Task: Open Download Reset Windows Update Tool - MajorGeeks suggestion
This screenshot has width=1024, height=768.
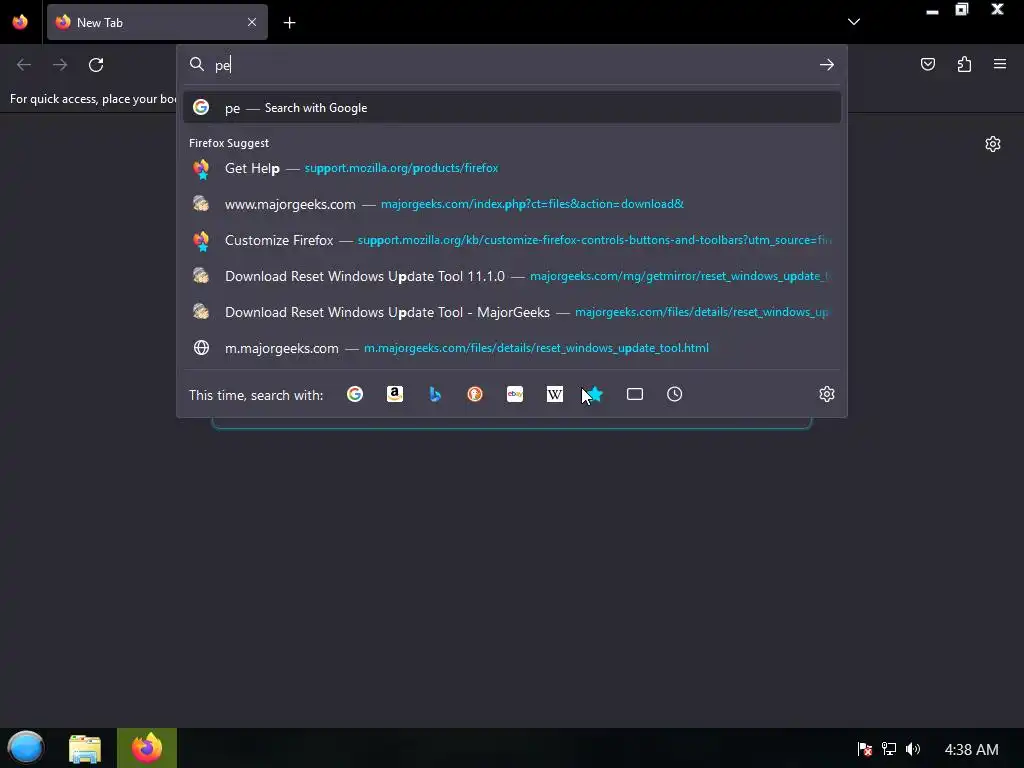Action: 512,312
